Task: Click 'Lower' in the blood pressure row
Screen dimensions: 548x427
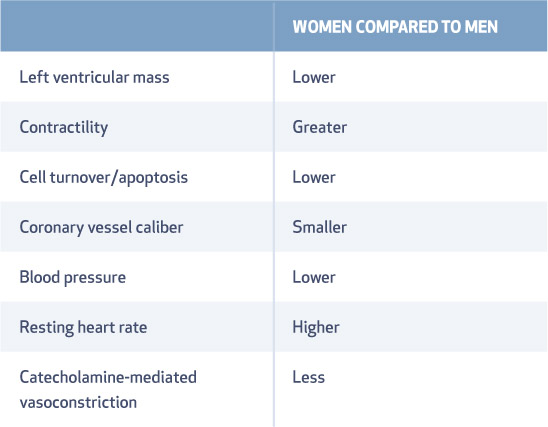Action: tap(314, 277)
